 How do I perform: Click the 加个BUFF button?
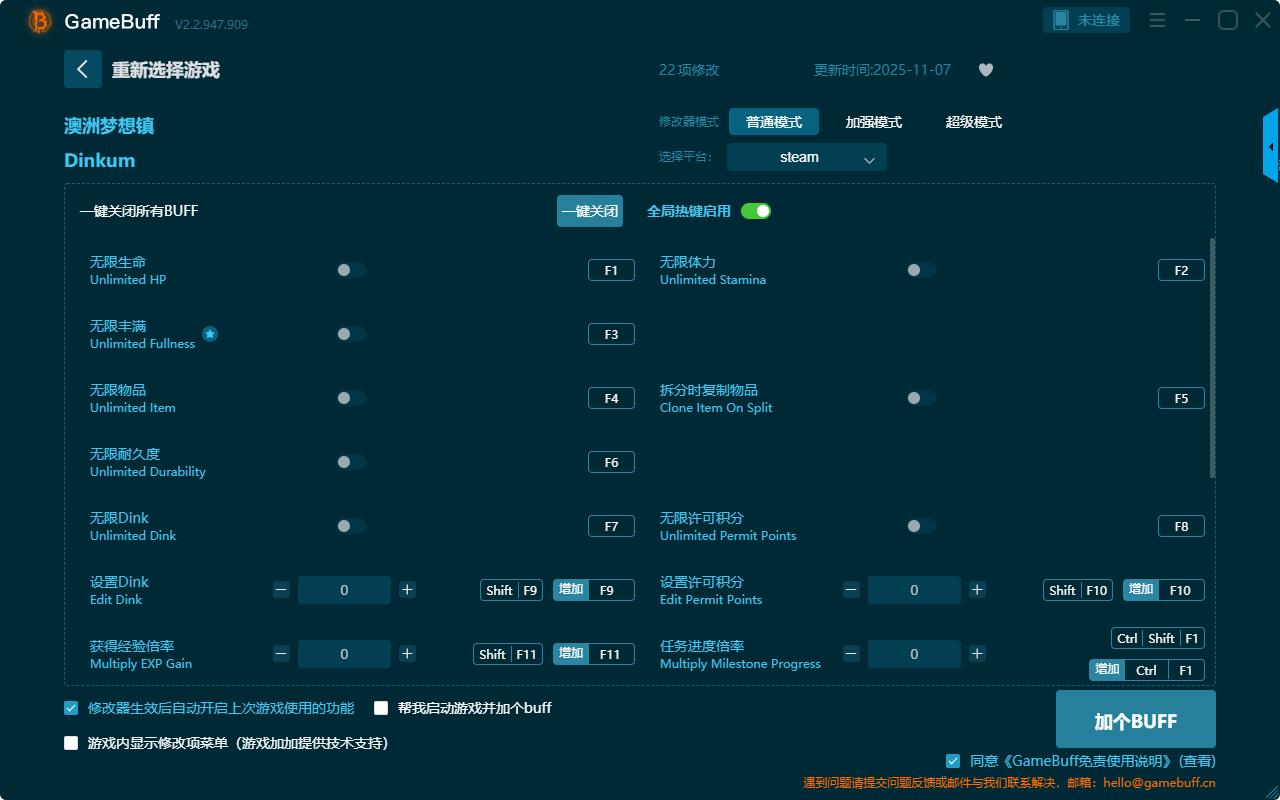1135,719
